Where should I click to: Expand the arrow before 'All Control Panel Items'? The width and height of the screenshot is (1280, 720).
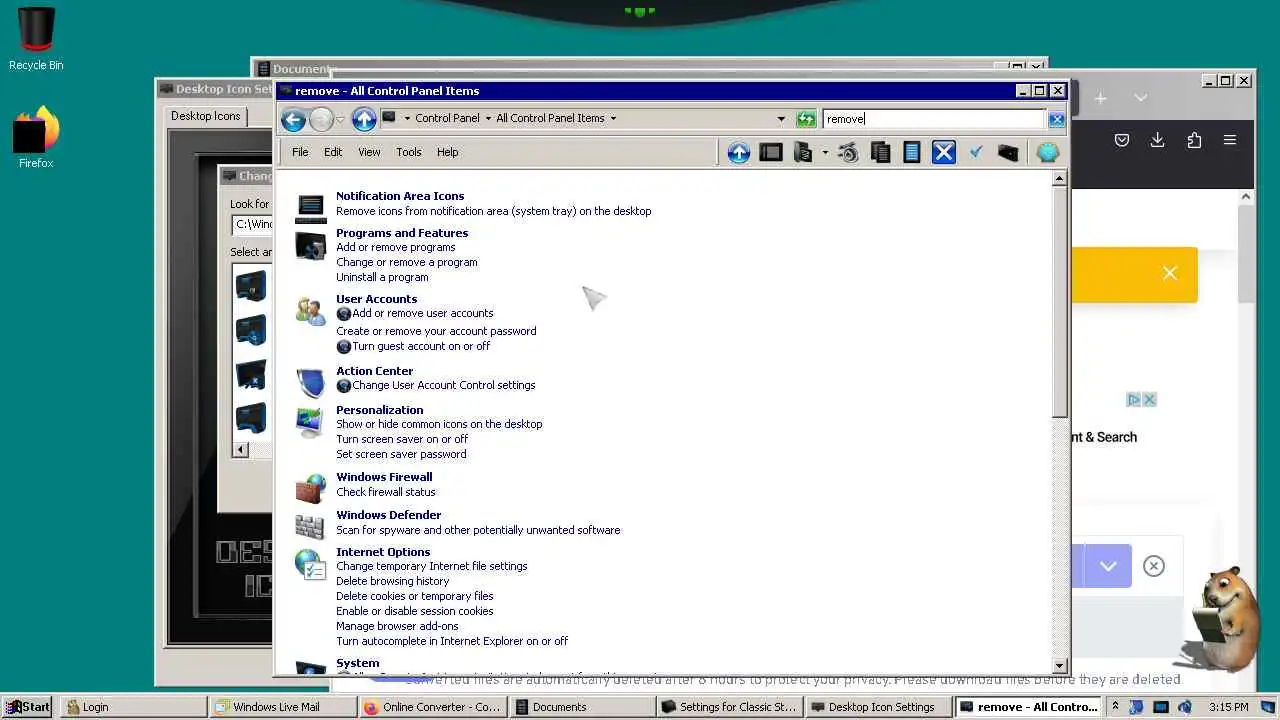pyautogui.click(x=488, y=118)
